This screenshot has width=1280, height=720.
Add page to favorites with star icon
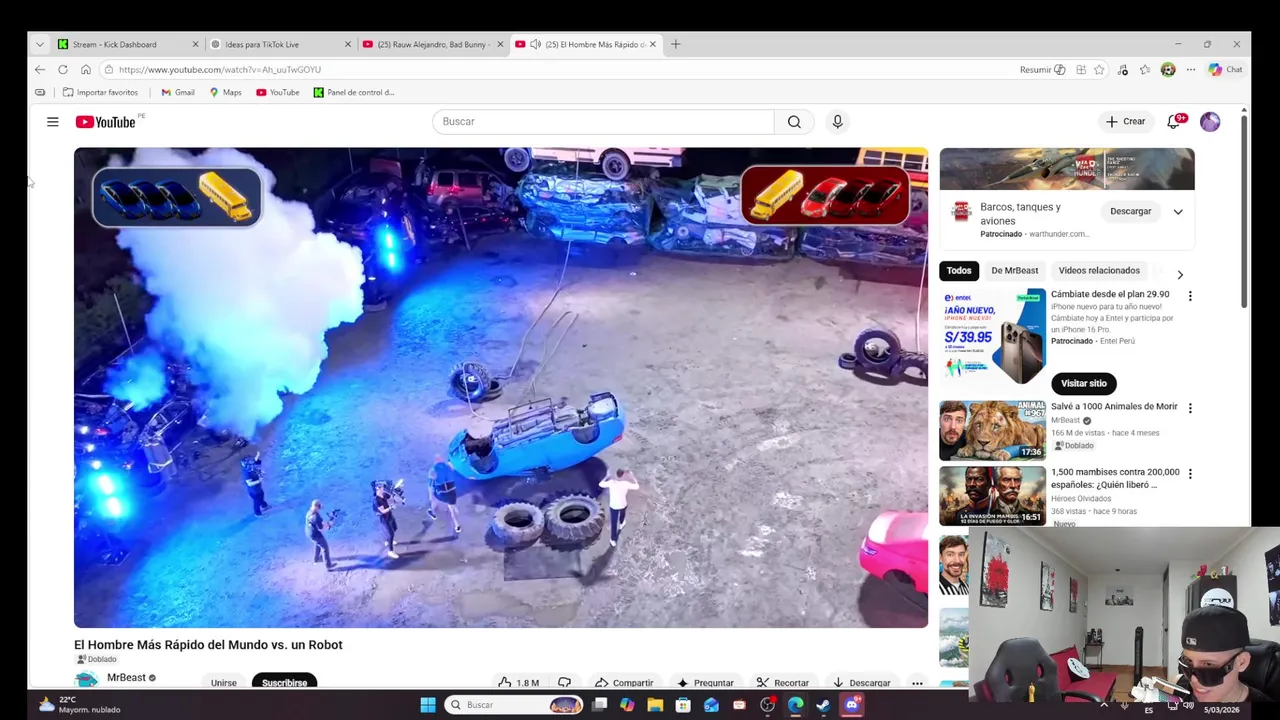pyautogui.click(x=1099, y=69)
